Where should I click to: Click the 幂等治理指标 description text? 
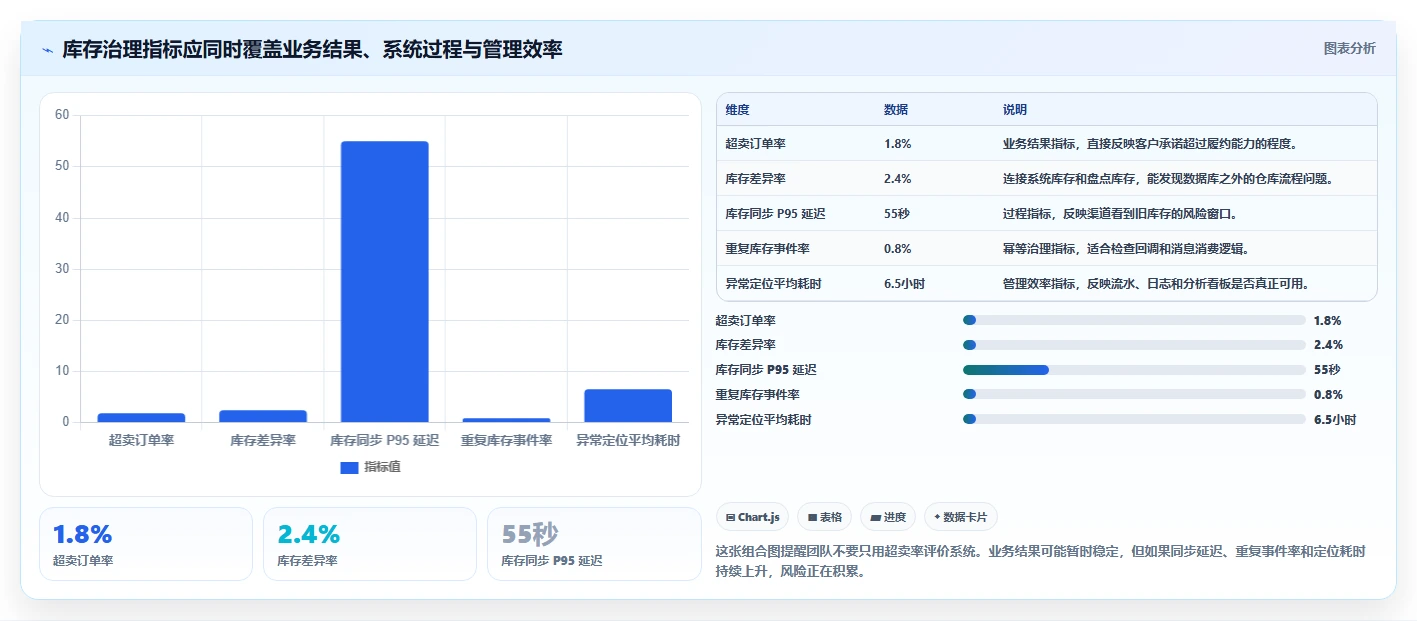point(1126,249)
